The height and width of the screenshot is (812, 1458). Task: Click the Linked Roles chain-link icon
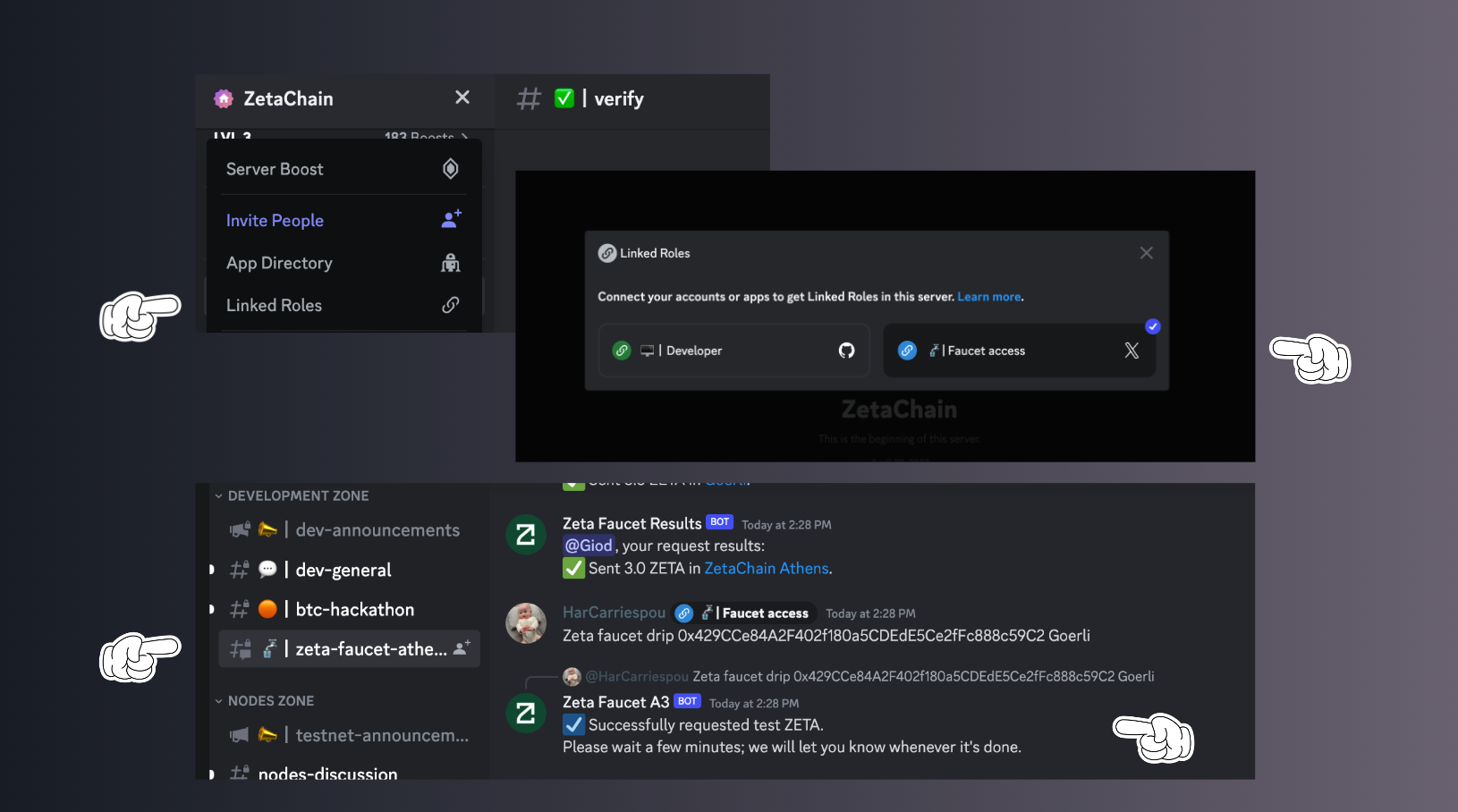coord(451,305)
